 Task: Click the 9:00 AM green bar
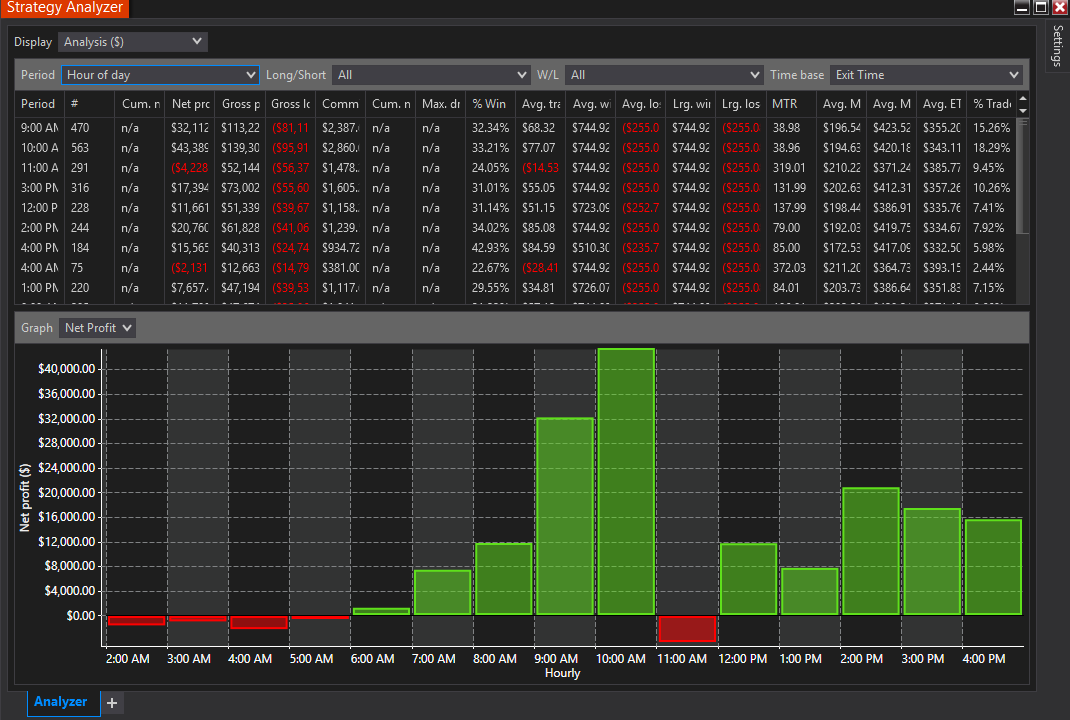point(565,517)
